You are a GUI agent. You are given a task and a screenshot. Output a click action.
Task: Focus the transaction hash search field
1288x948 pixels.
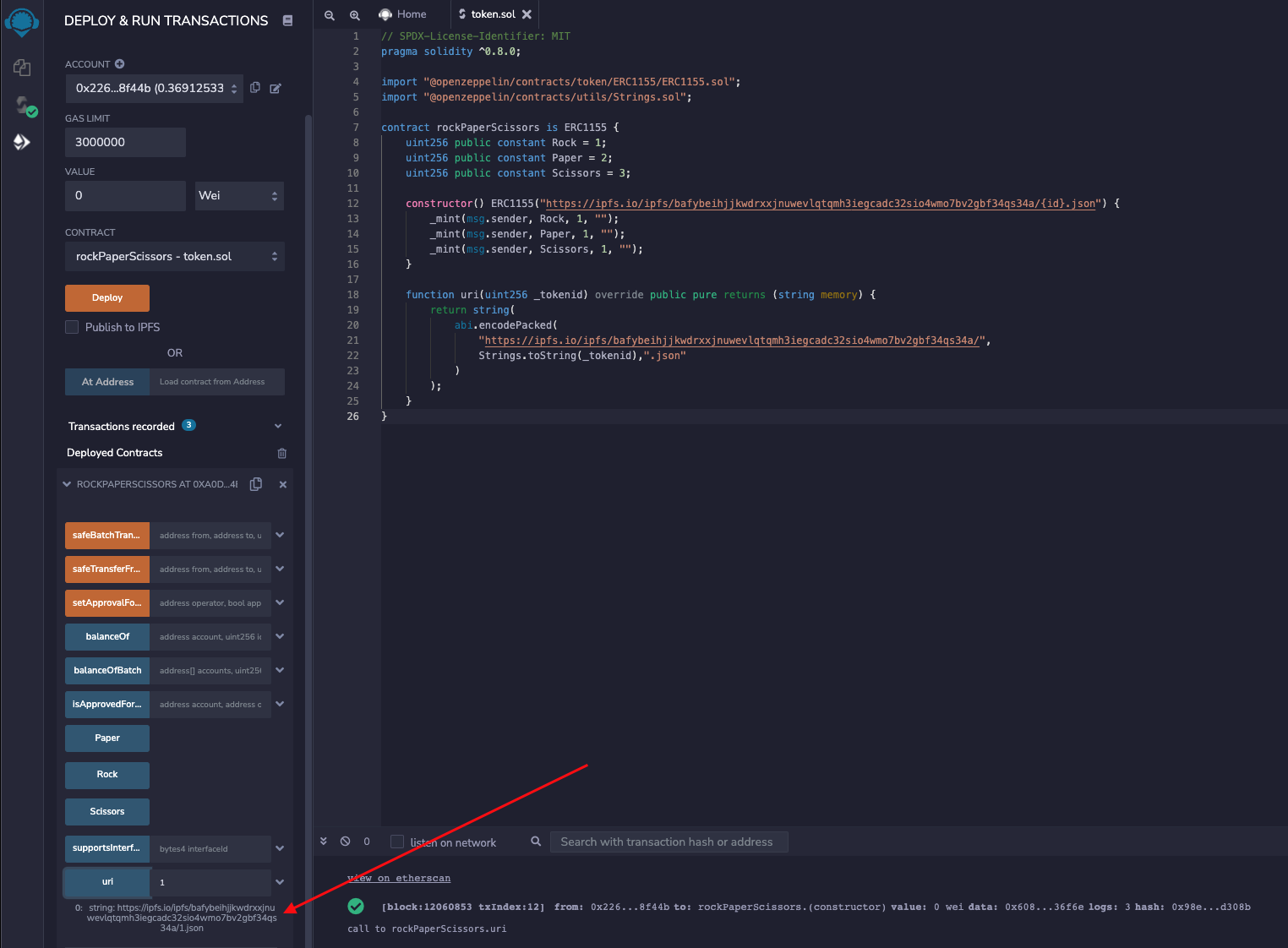(x=668, y=842)
